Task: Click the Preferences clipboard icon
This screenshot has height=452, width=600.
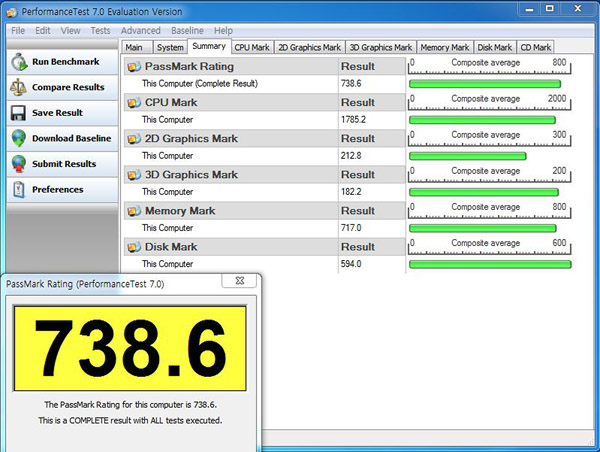Action: [19, 189]
